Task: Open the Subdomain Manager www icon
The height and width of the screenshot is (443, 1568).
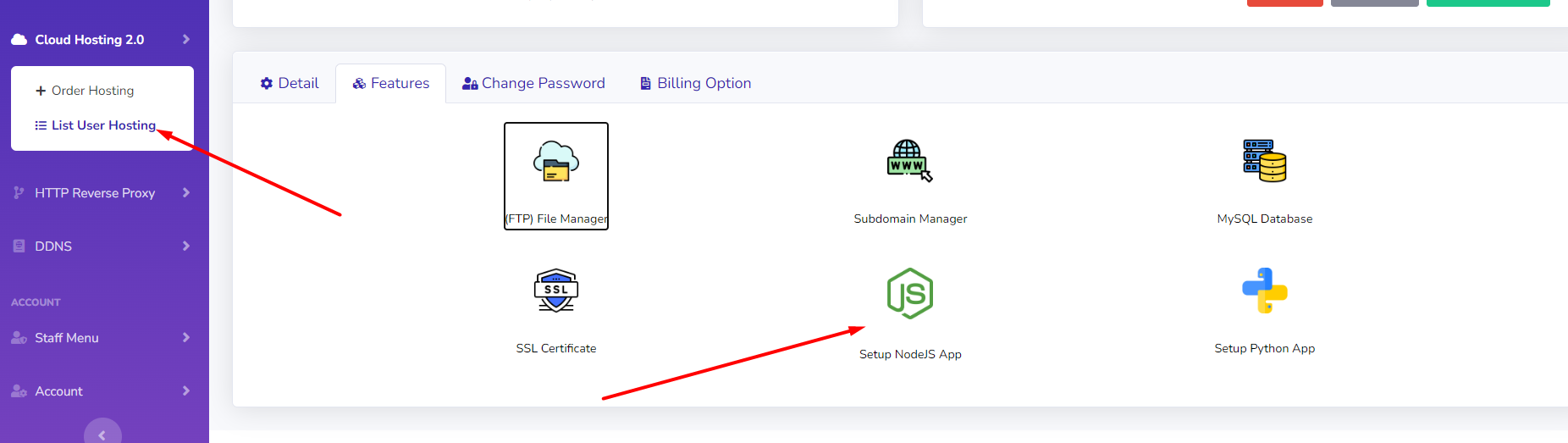Action: coord(910,161)
